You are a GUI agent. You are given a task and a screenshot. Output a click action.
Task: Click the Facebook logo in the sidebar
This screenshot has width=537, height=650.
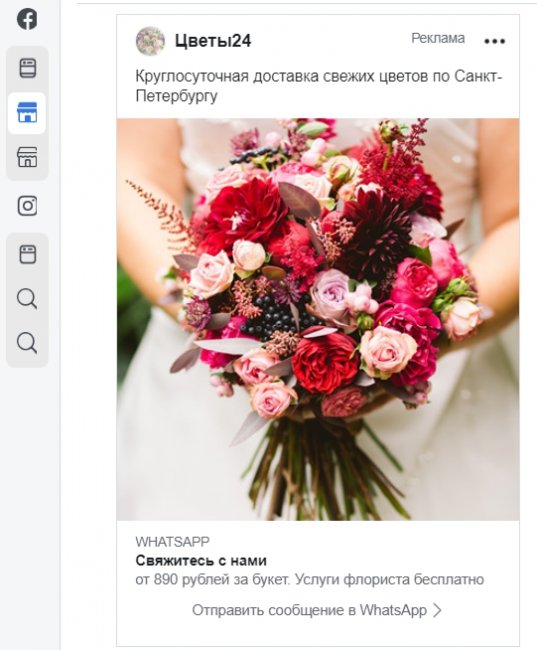(27, 19)
